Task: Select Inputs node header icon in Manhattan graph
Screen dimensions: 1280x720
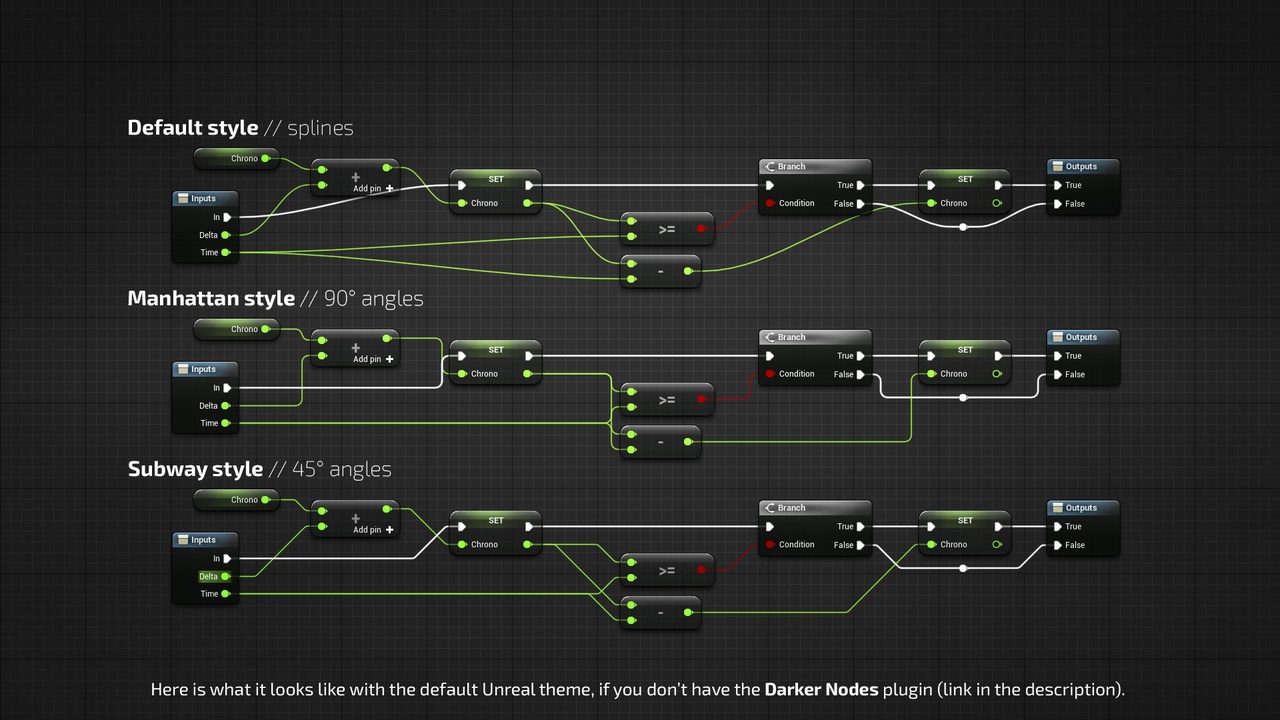Action: [x=183, y=369]
